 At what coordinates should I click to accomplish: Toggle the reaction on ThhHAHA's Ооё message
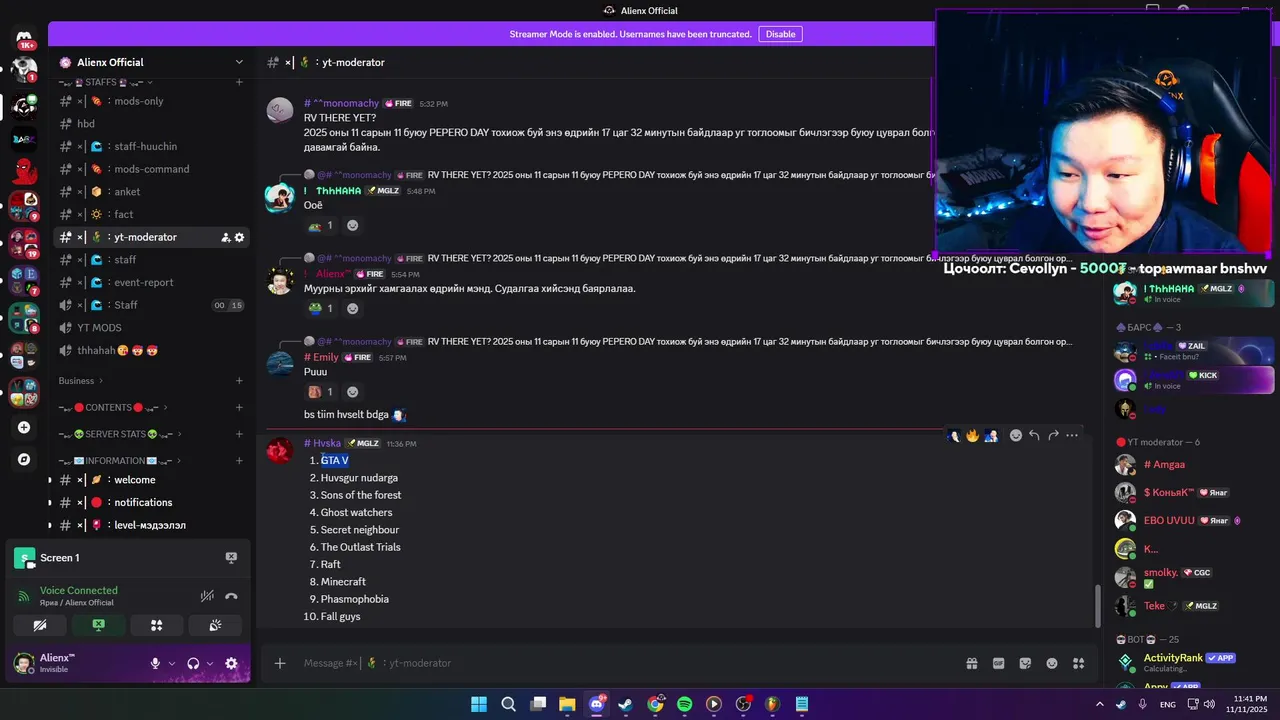pyautogui.click(x=321, y=226)
